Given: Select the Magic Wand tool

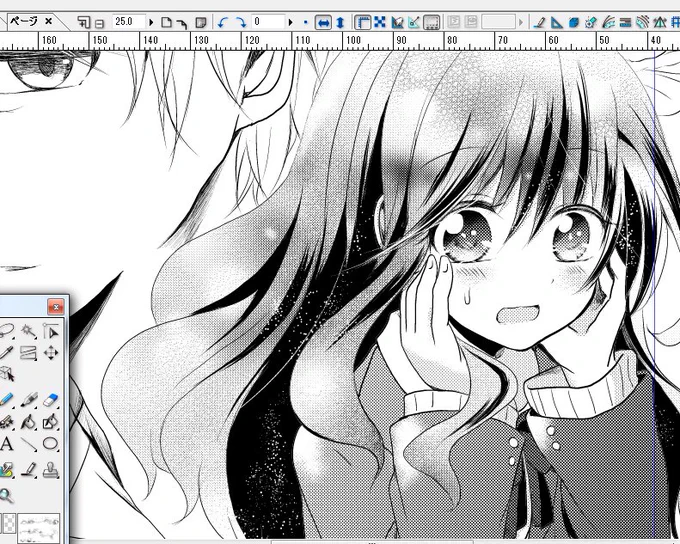Looking at the screenshot, I should pyautogui.click(x=29, y=331).
